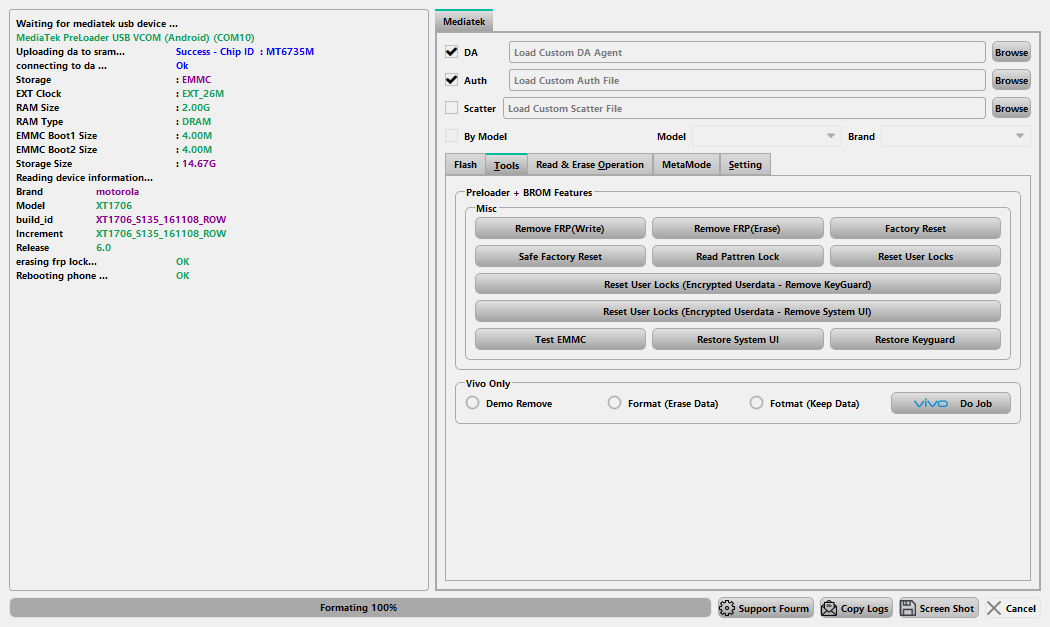The image size is (1050, 627).
Task: Open the Model dropdown
Action: [767, 136]
